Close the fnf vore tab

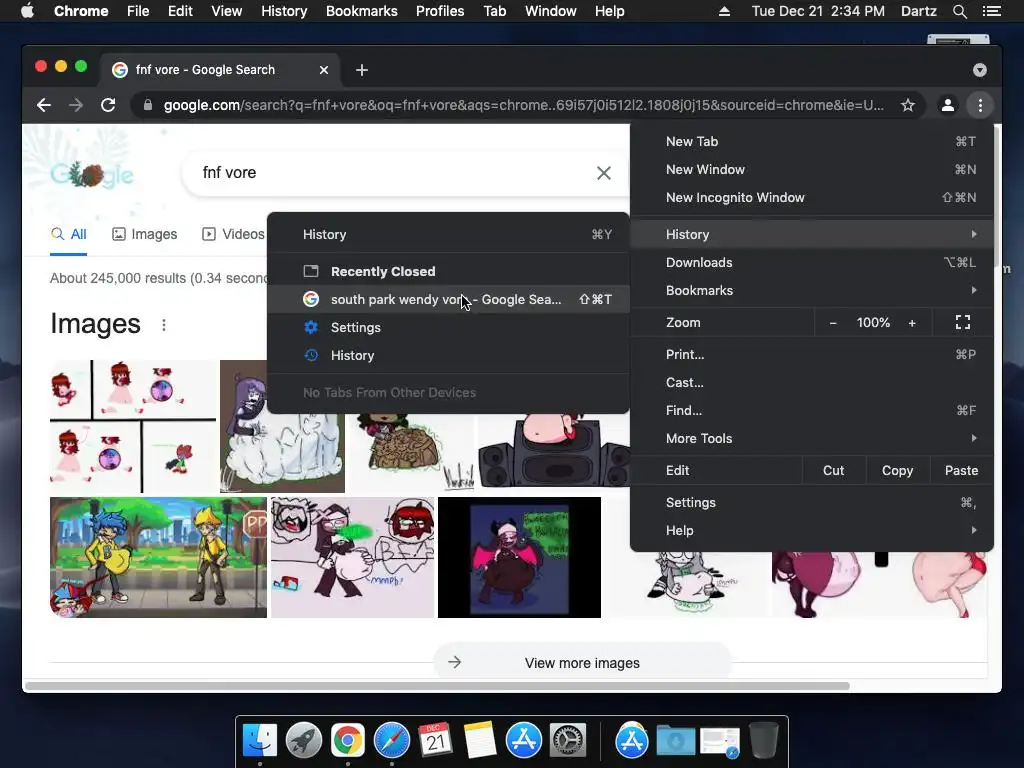pos(323,70)
